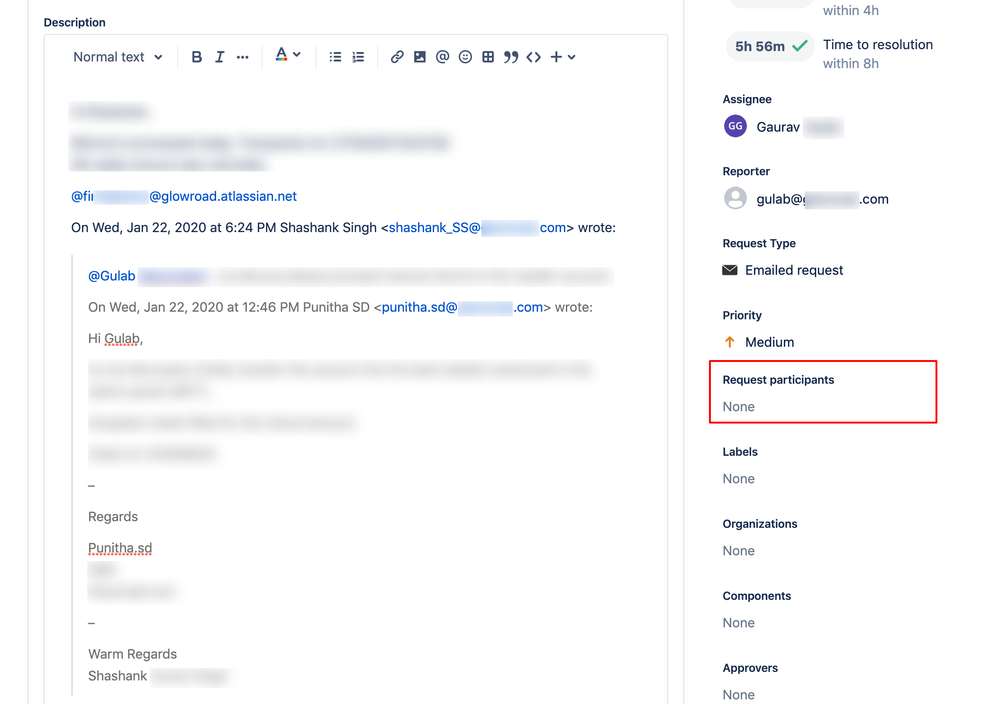Viewport: 999px width, 704px height.
Task: Open the more formatting options menu
Action: tap(242, 57)
